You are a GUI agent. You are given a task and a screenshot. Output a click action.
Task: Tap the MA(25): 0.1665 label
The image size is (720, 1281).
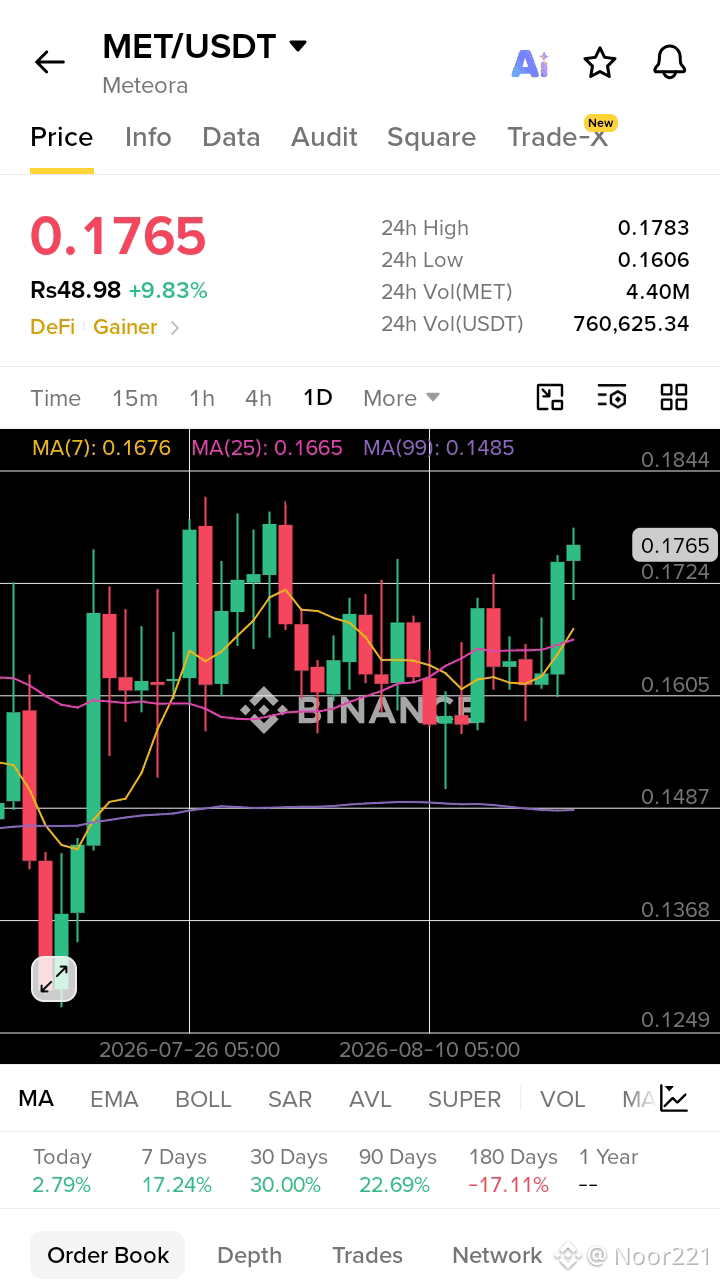point(267,448)
